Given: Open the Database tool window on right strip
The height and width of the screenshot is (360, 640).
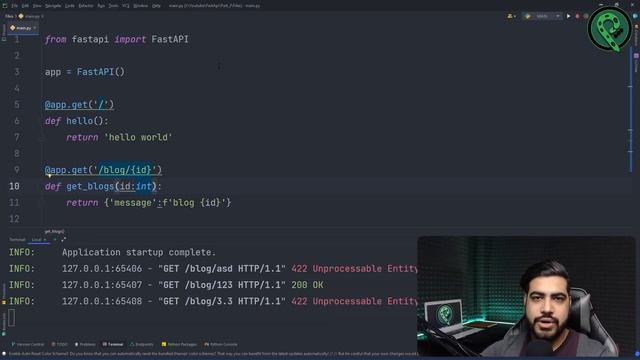Looking at the screenshot, I should point(636,35).
